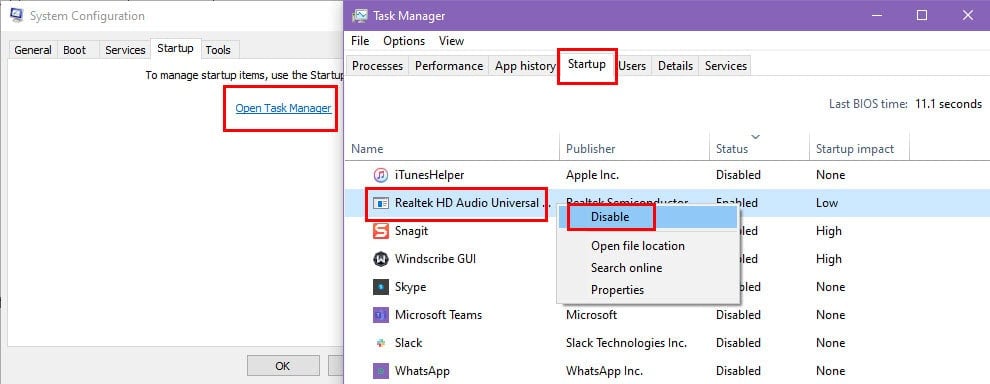Screen dimensions: 990x384
Task: Sort by Startup impact column header
Action: pos(855,149)
